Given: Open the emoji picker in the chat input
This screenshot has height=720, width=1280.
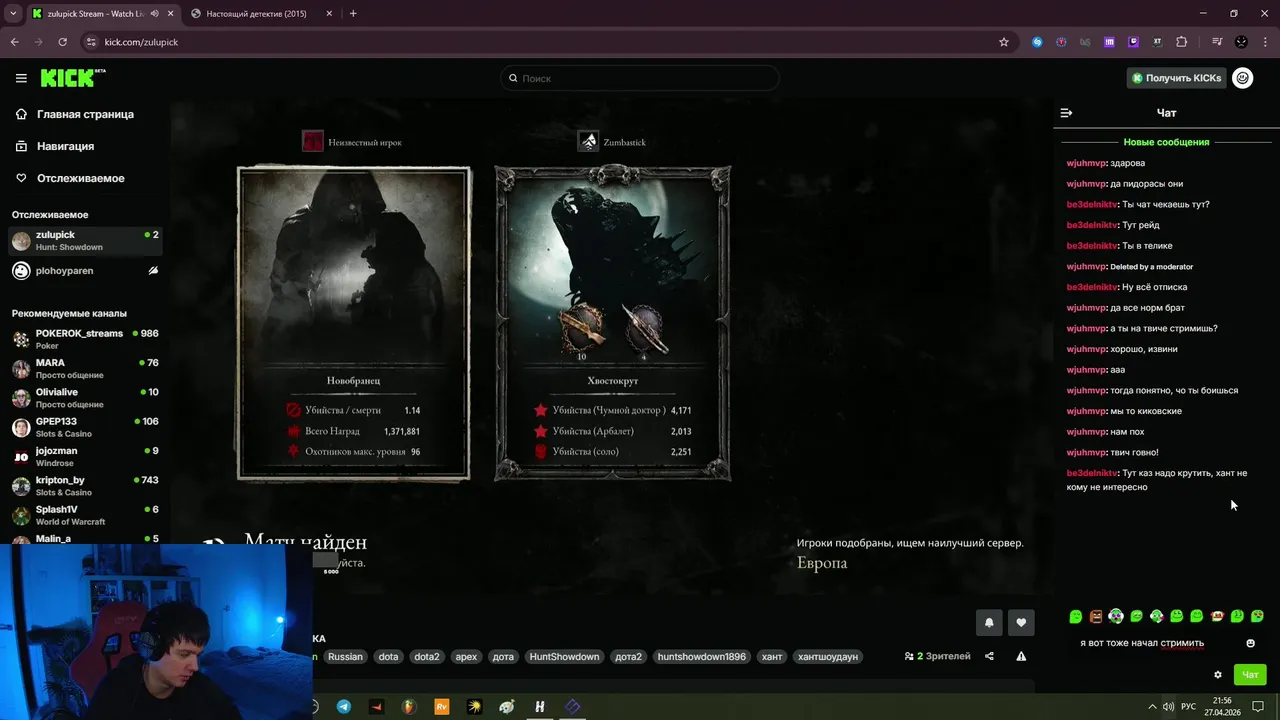Looking at the screenshot, I should (1250, 643).
